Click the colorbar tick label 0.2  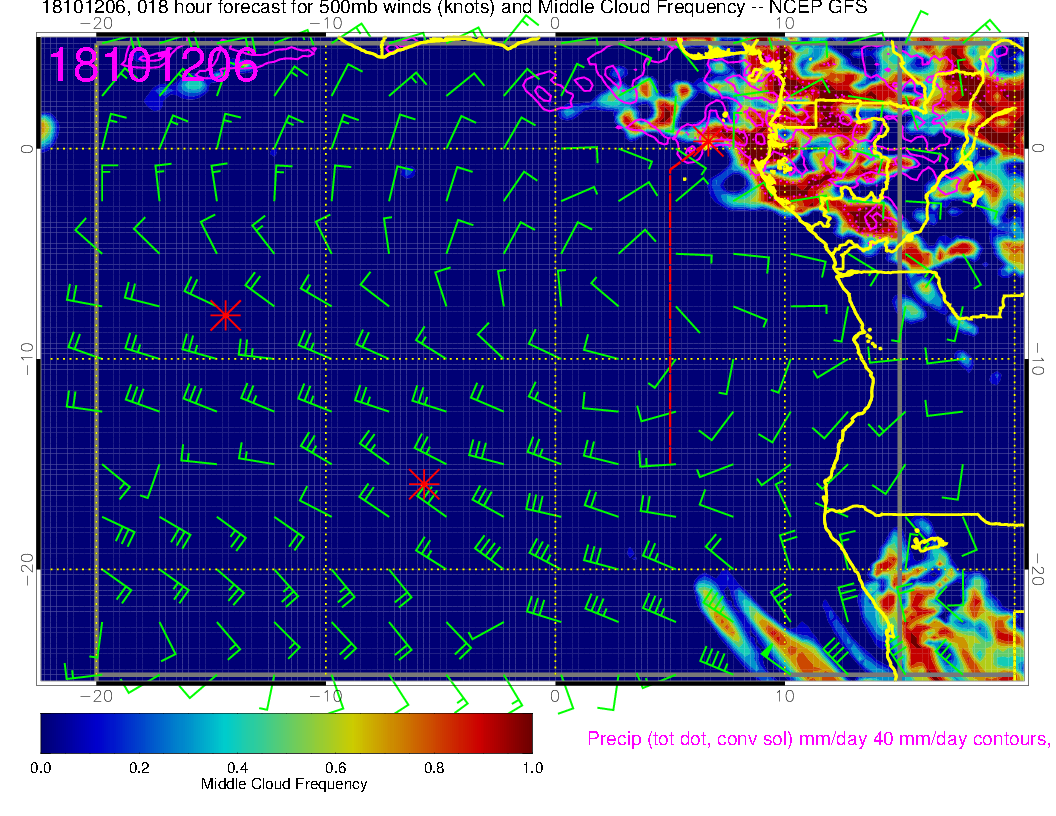click(x=139, y=768)
